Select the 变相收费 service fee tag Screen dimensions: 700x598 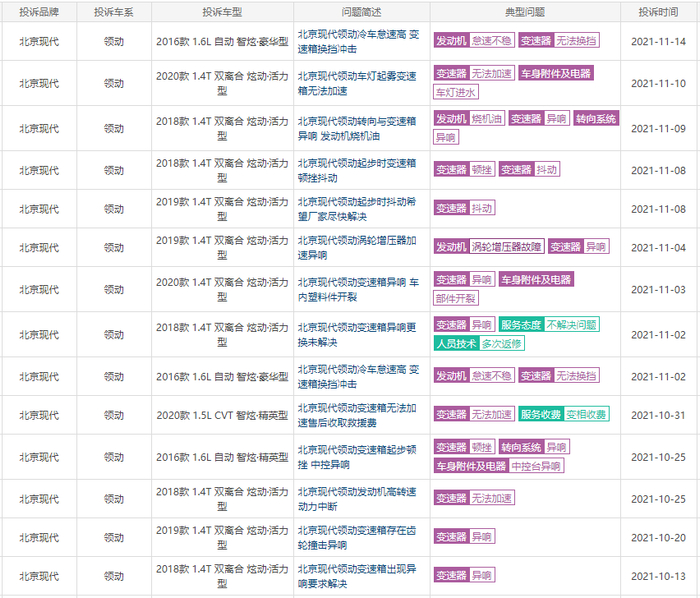click(586, 415)
